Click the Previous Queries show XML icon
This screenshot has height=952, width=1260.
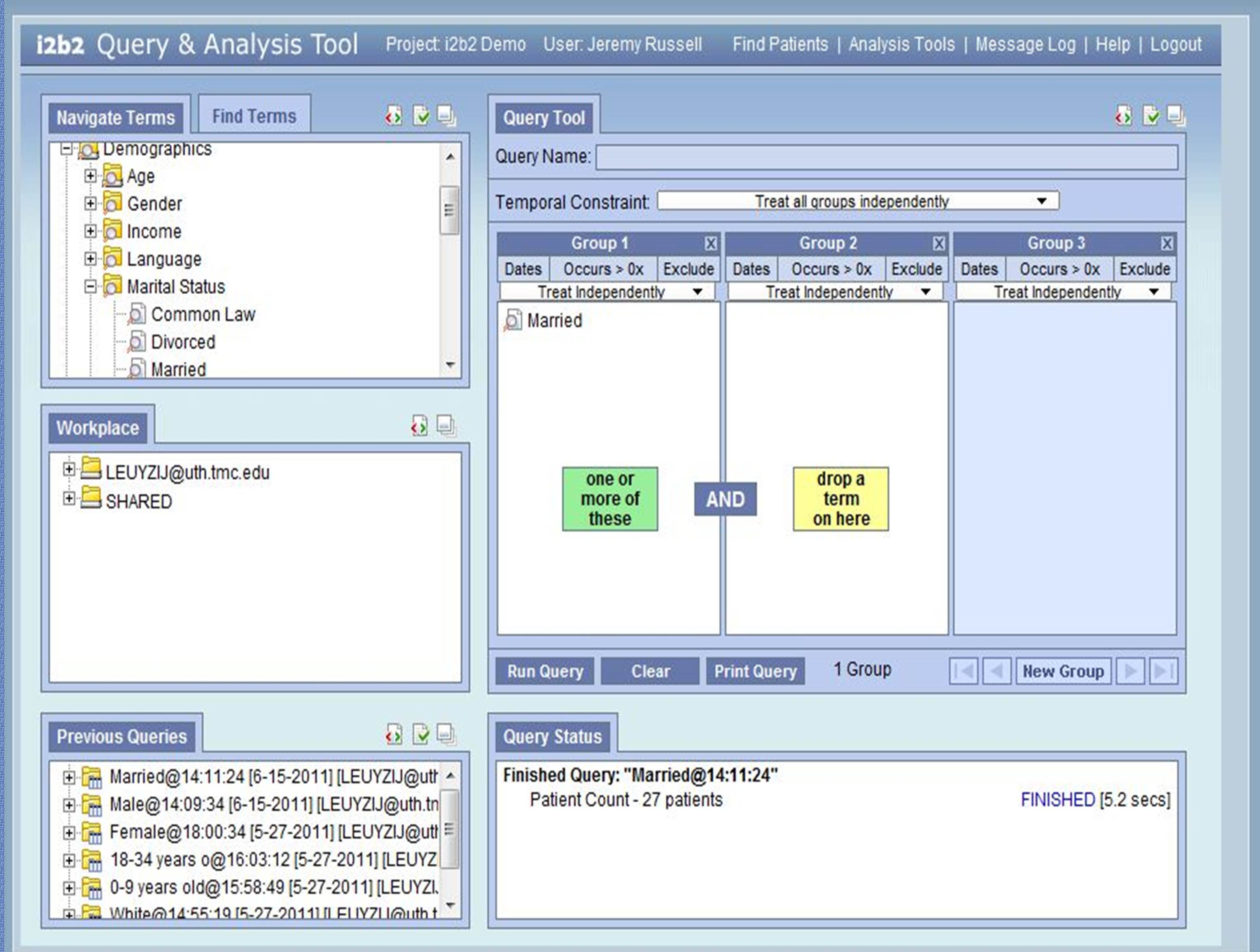click(x=394, y=734)
